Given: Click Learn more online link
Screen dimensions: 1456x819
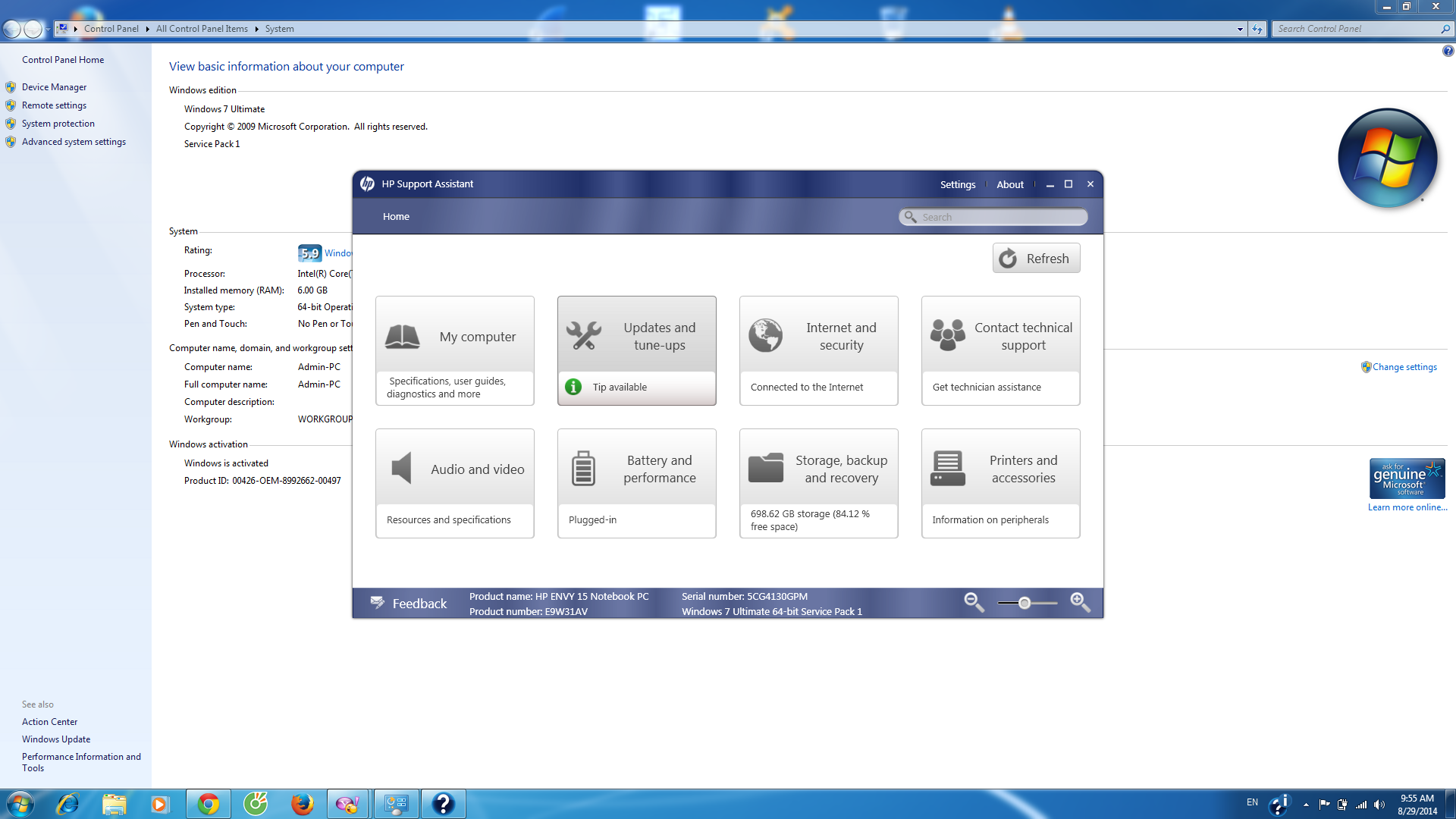Looking at the screenshot, I should pos(1407,507).
